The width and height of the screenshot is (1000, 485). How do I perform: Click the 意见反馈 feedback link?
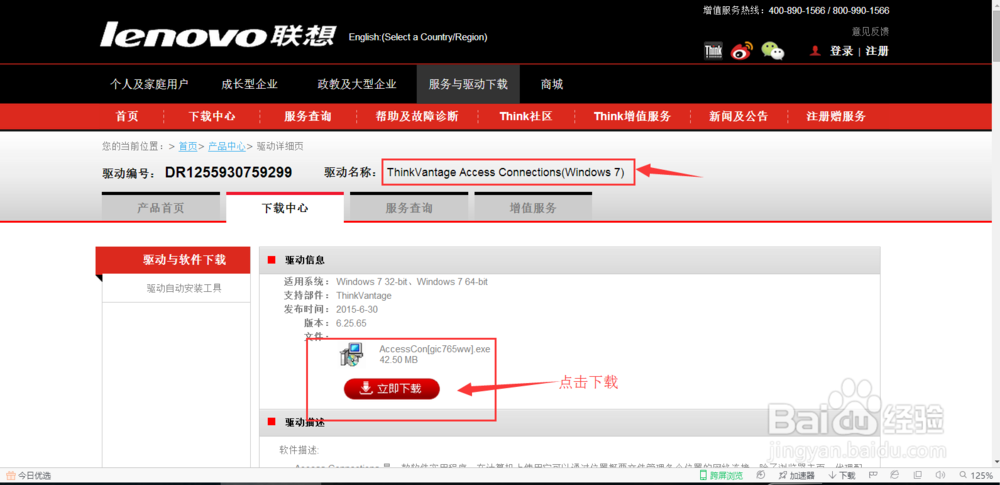(x=870, y=31)
